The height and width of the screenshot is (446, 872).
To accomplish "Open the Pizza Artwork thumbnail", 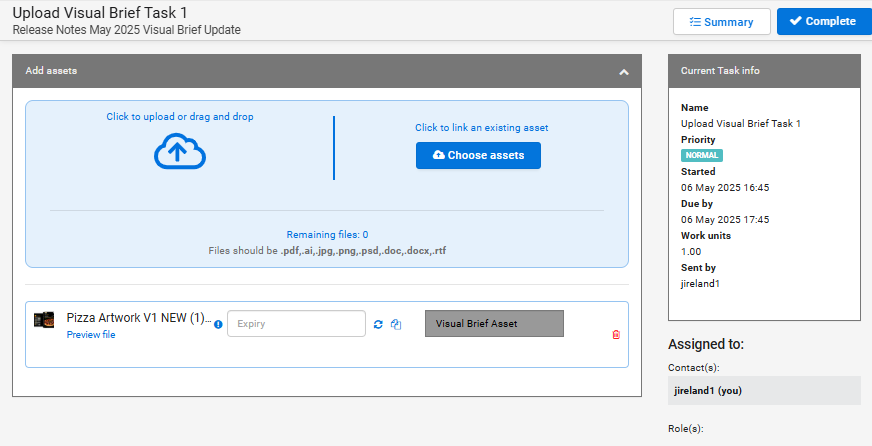I will [44, 320].
